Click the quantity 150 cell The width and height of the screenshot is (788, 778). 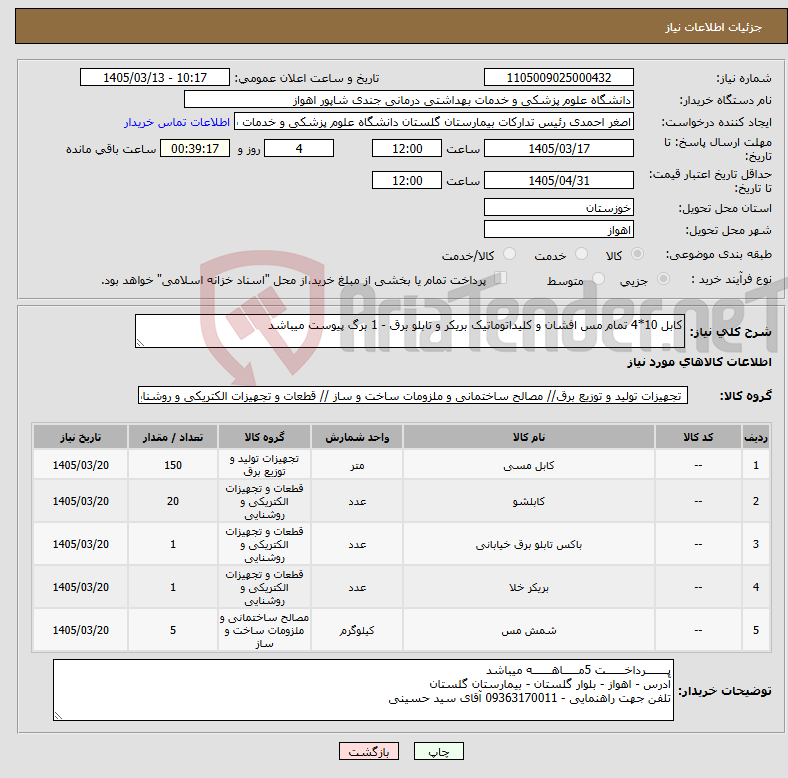tap(173, 465)
